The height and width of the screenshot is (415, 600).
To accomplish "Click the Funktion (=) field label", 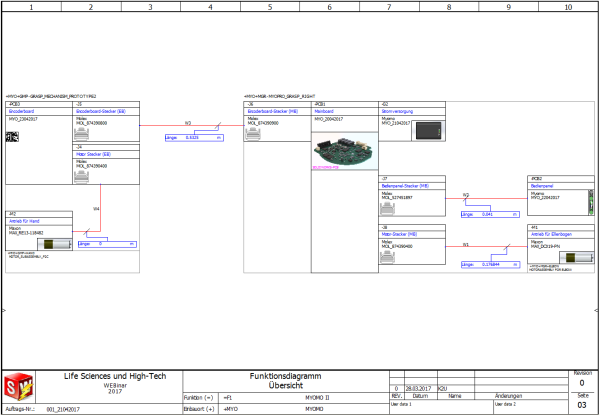I will coord(198,397).
